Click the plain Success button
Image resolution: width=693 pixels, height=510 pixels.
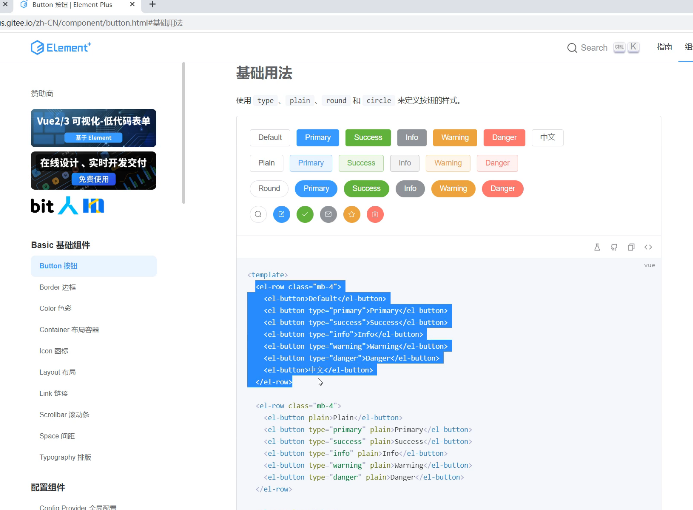pyautogui.click(x=361, y=163)
